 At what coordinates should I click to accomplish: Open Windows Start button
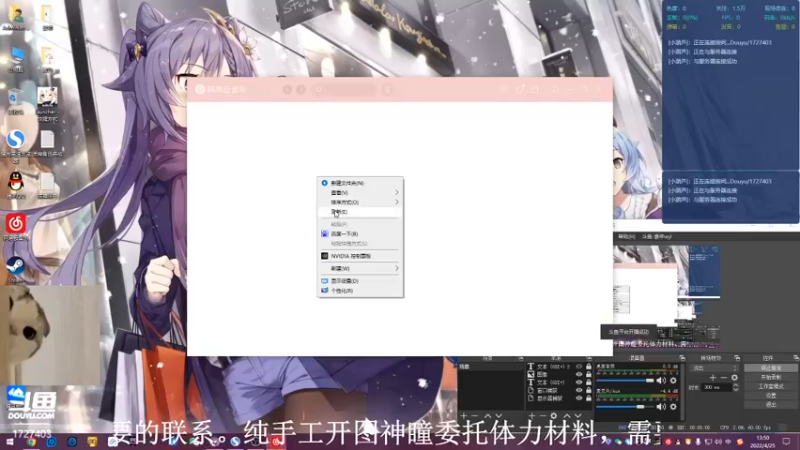(9, 442)
